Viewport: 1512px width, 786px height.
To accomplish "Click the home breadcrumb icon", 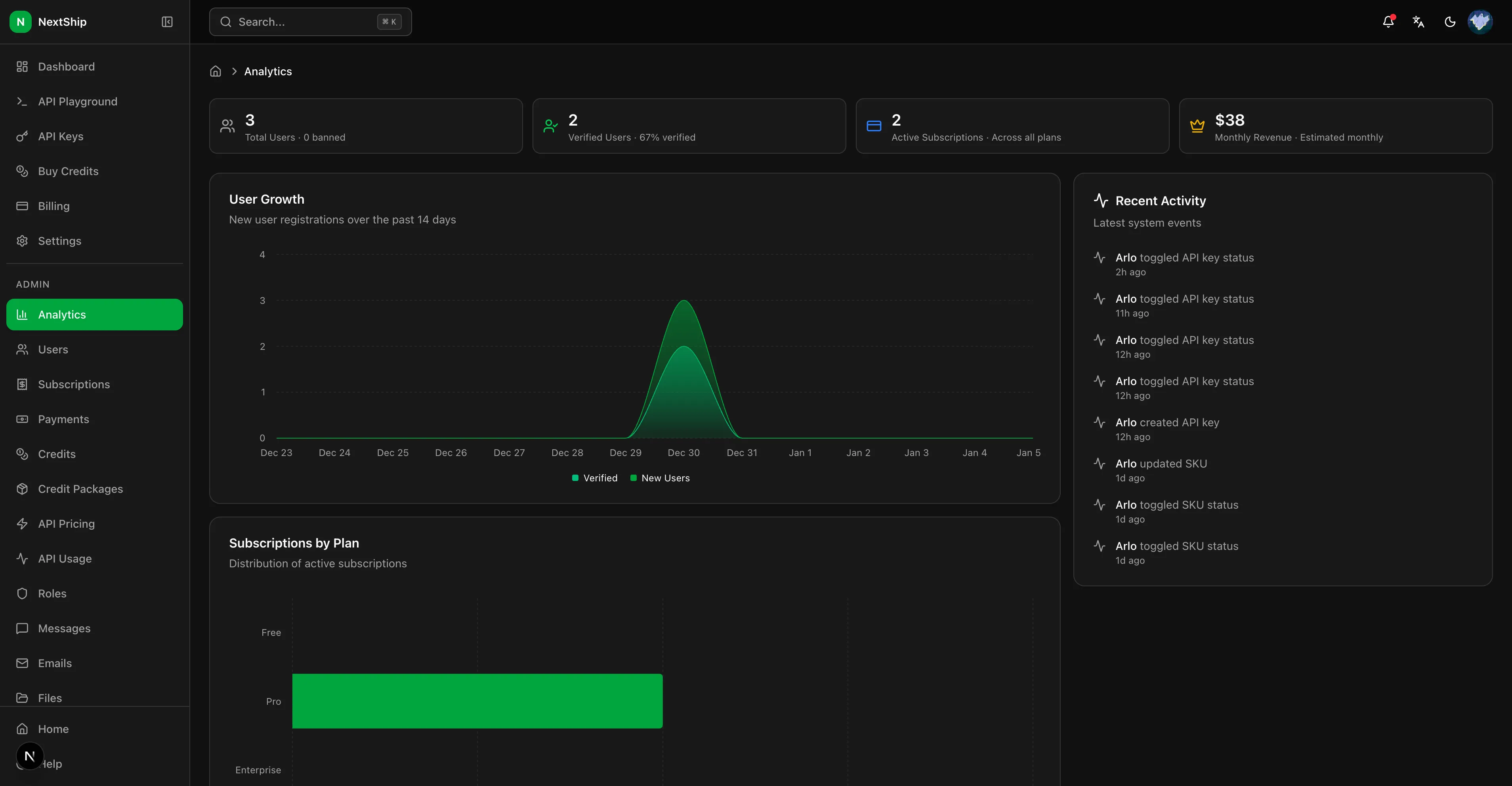I will point(215,71).
